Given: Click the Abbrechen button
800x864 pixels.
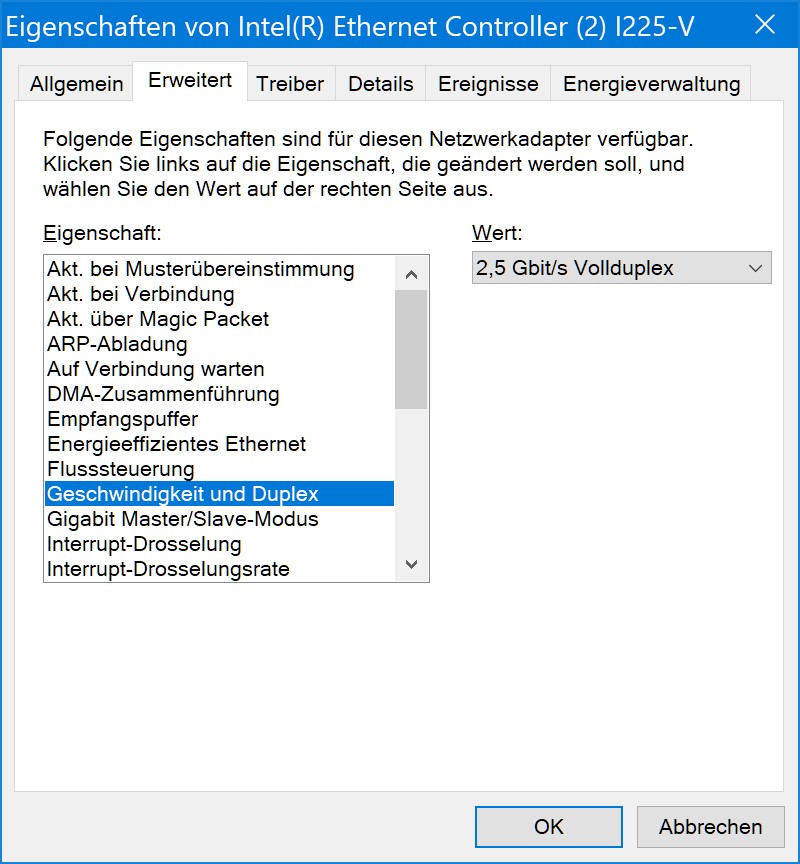Looking at the screenshot, I should [x=711, y=827].
